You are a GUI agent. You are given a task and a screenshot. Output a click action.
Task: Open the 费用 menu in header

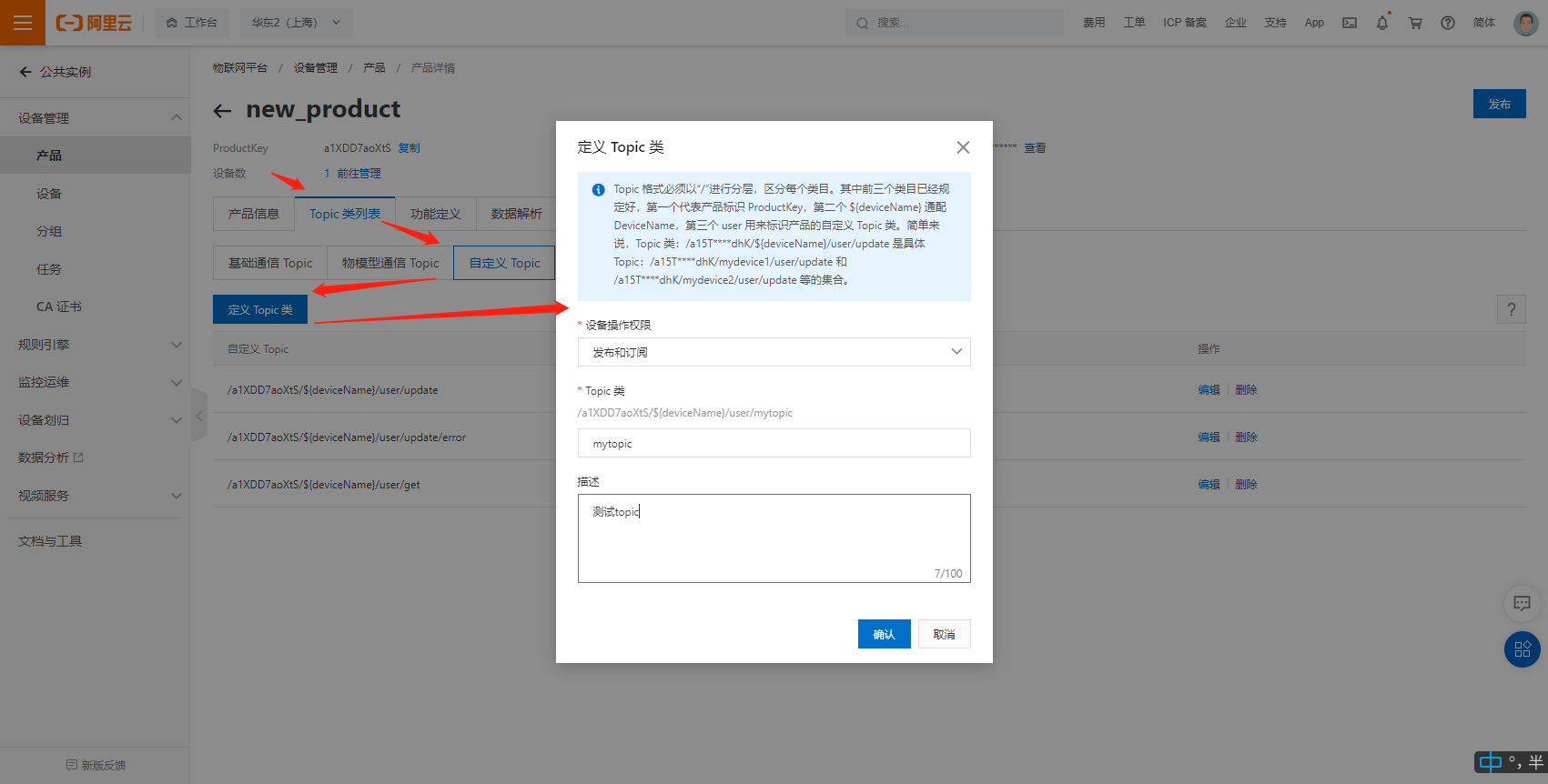coord(1094,23)
